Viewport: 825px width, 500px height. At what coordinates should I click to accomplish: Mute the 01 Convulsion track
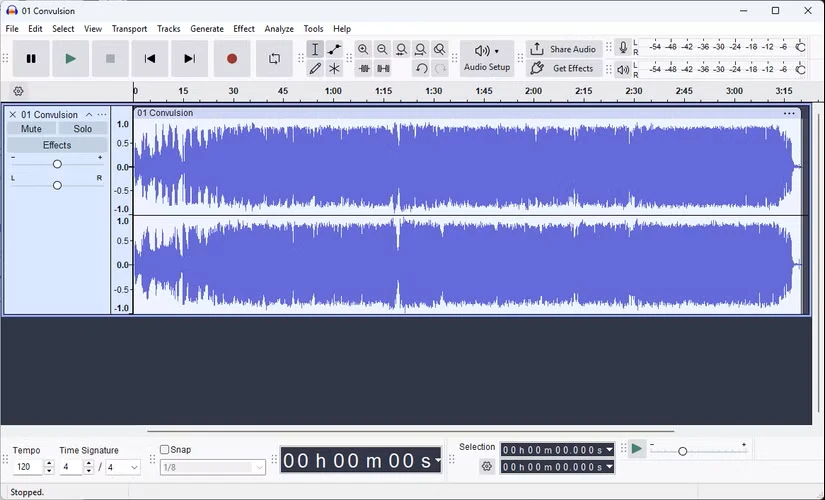pos(31,129)
